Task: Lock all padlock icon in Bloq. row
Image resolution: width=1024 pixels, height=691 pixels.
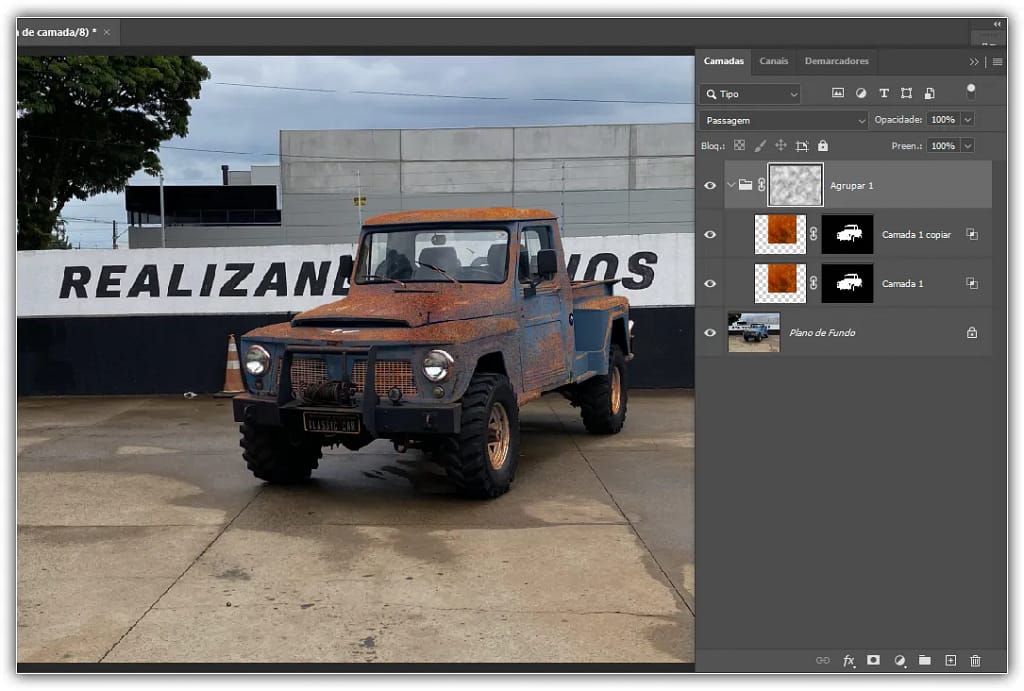Action: click(823, 146)
